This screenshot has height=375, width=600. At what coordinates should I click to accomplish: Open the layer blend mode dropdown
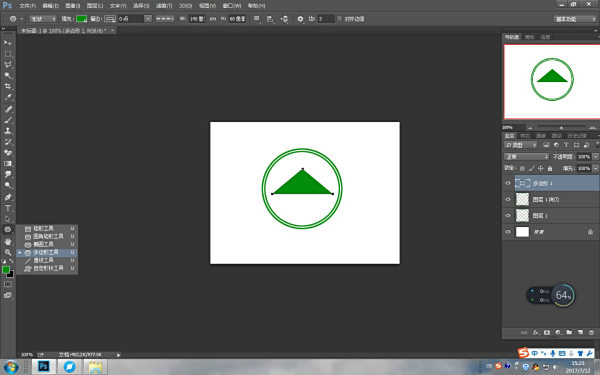tap(527, 157)
